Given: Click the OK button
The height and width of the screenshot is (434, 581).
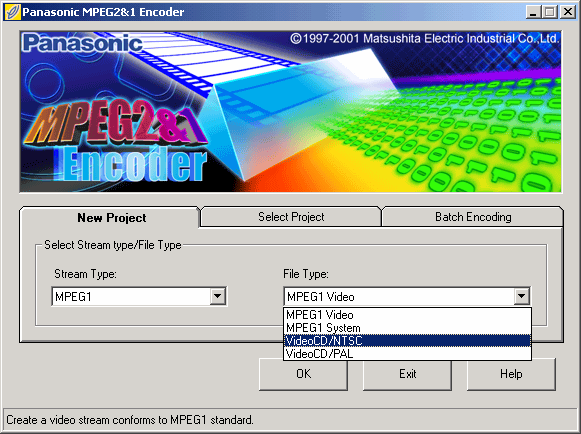Looking at the screenshot, I should coord(303,374).
